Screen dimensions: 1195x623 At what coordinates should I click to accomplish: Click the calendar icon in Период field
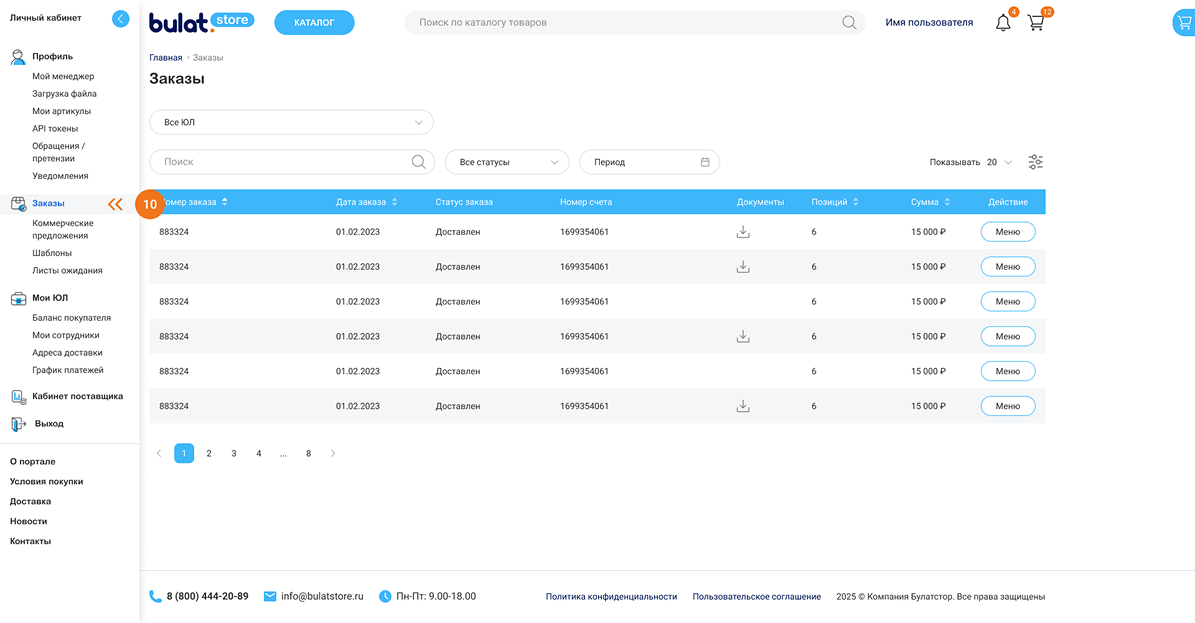click(705, 162)
